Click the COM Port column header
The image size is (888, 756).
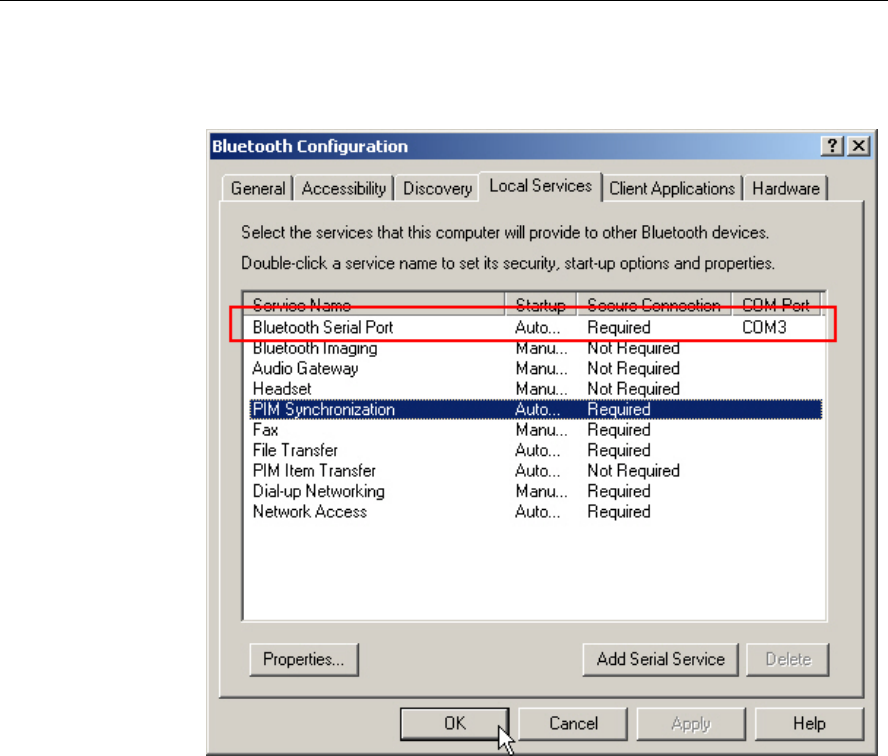tap(776, 305)
